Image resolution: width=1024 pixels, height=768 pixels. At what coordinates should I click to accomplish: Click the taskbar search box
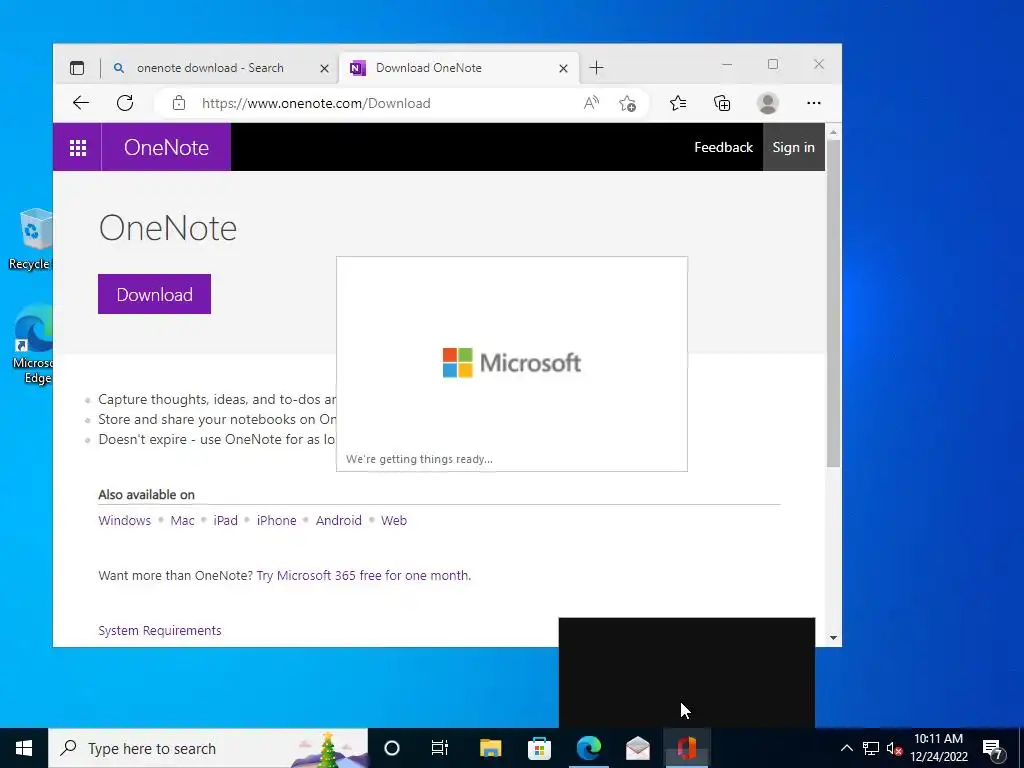click(x=208, y=748)
